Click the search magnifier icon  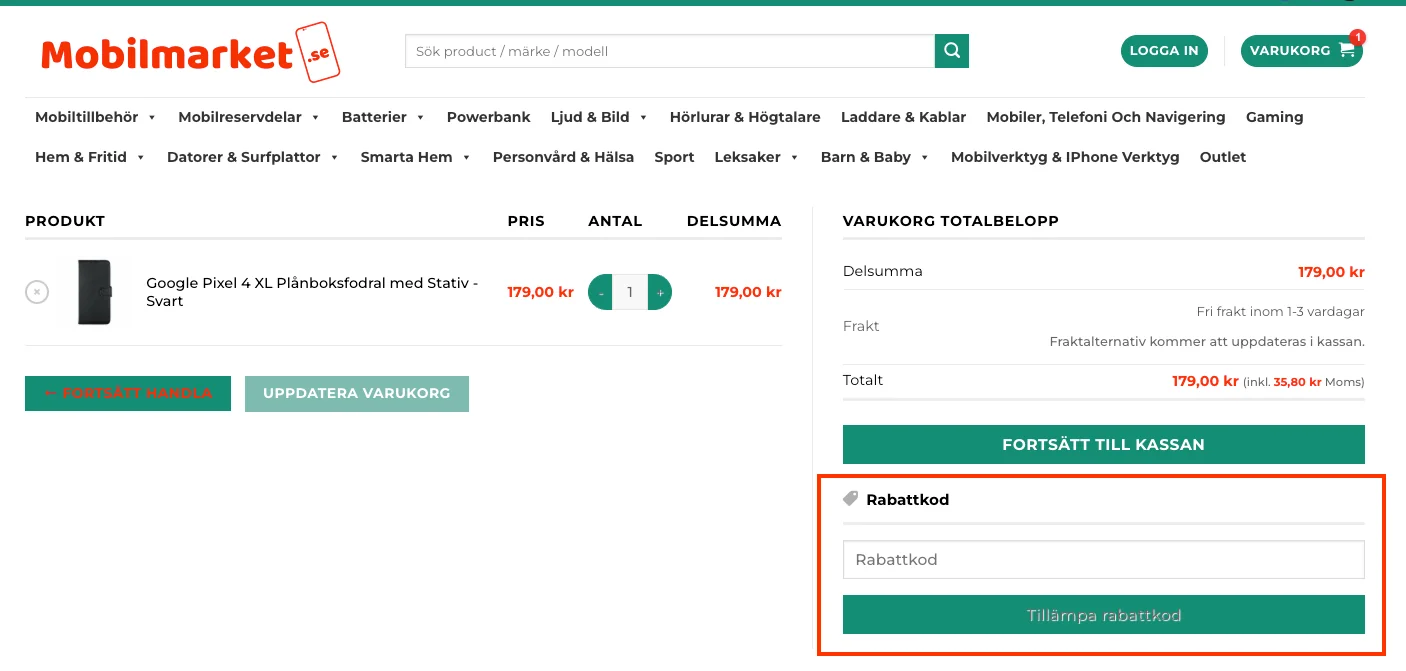tap(950, 51)
